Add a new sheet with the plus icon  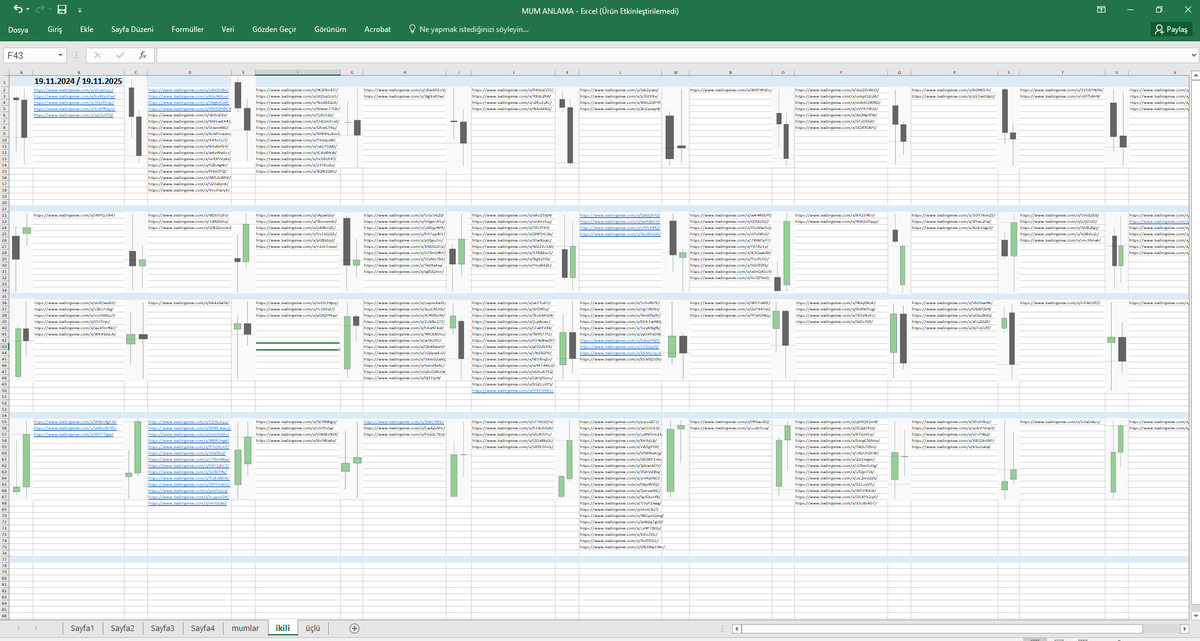pyautogui.click(x=354, y=628)
